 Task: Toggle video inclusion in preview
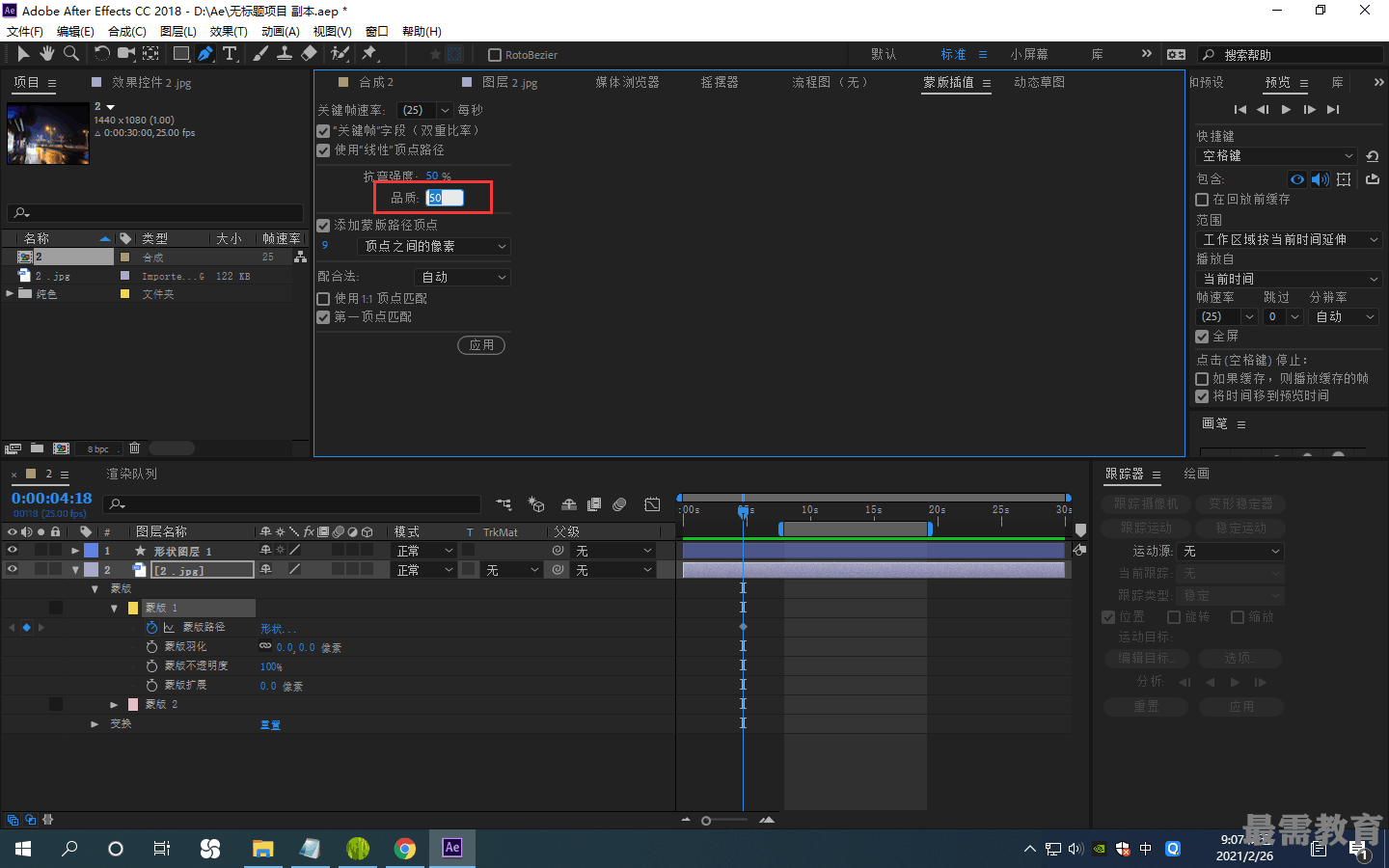click(x=1297, y=179)
